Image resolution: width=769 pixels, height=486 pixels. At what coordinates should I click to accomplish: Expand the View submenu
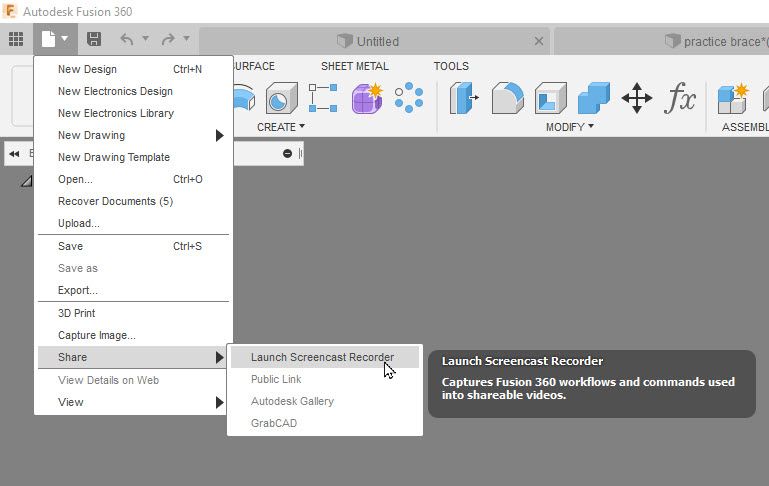click(133, 403)
